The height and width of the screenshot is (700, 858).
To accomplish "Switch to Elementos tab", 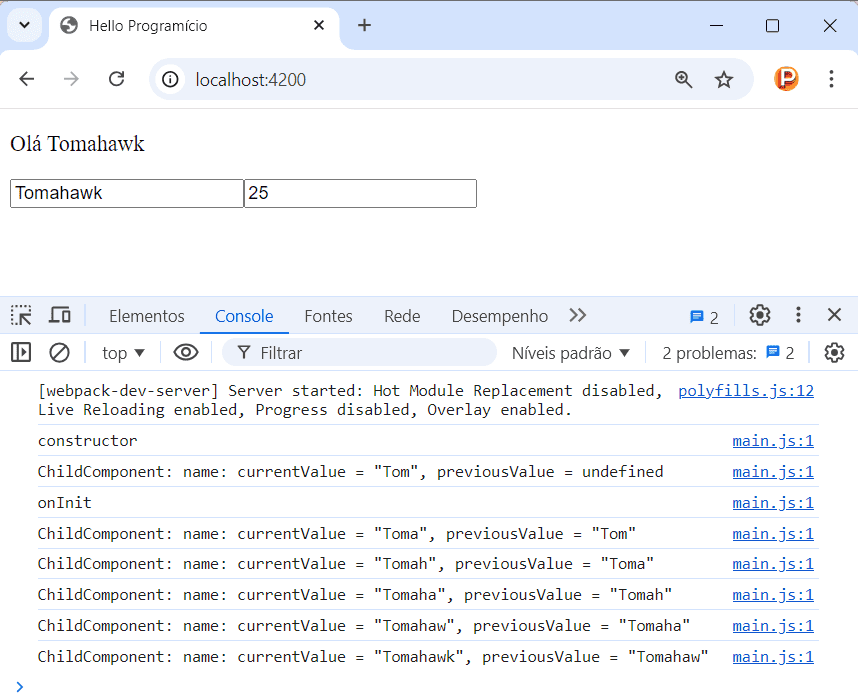I will click(x=147, y=316).
